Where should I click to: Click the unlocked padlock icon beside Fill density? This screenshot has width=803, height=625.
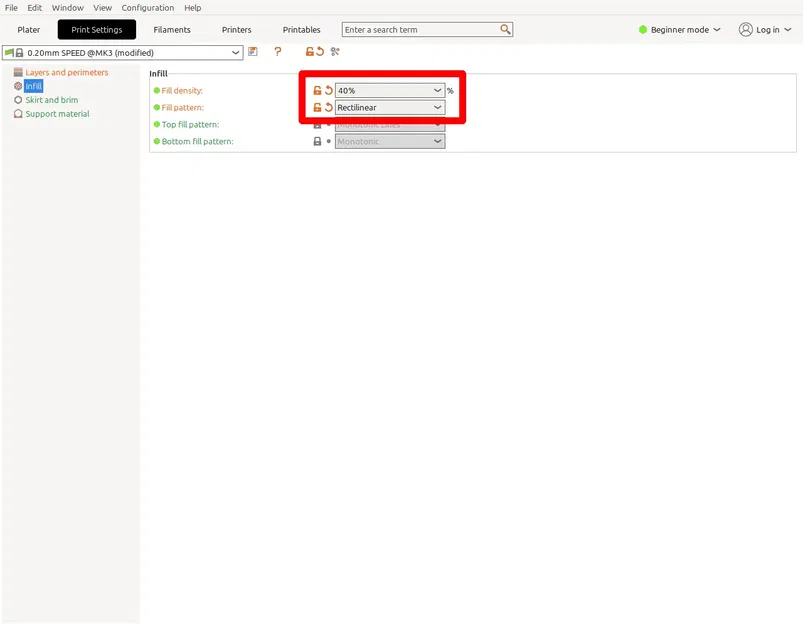click(x=318, y=90)
